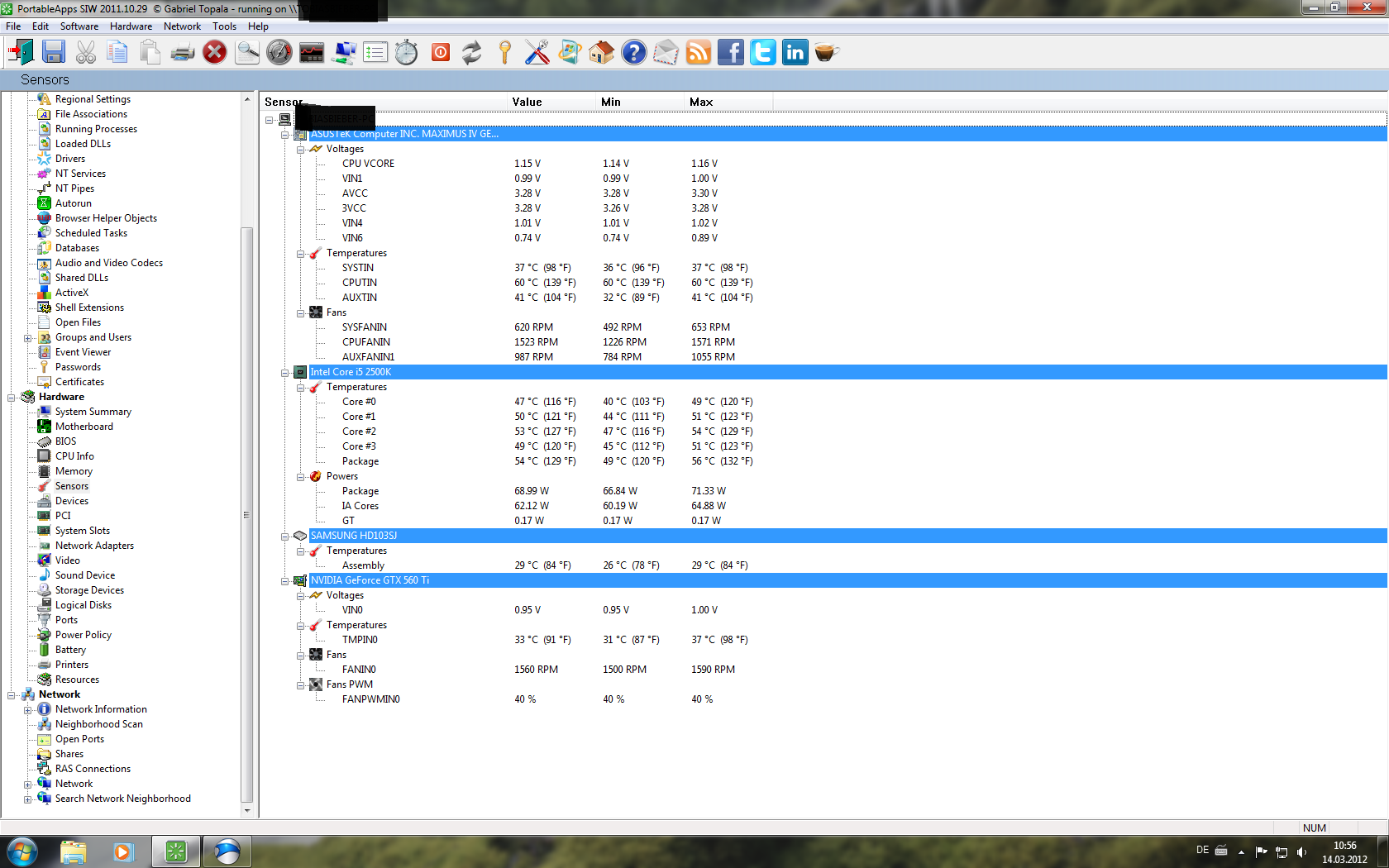Click the exit door toolbar icon
Screen dimensions: 1389x868
21,53
